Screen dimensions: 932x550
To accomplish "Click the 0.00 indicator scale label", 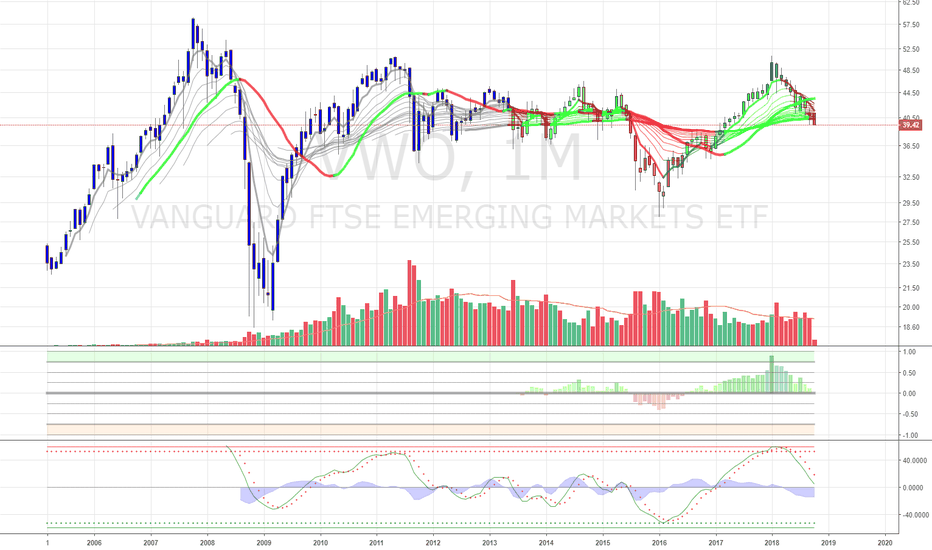I will [x=909, y=393].
